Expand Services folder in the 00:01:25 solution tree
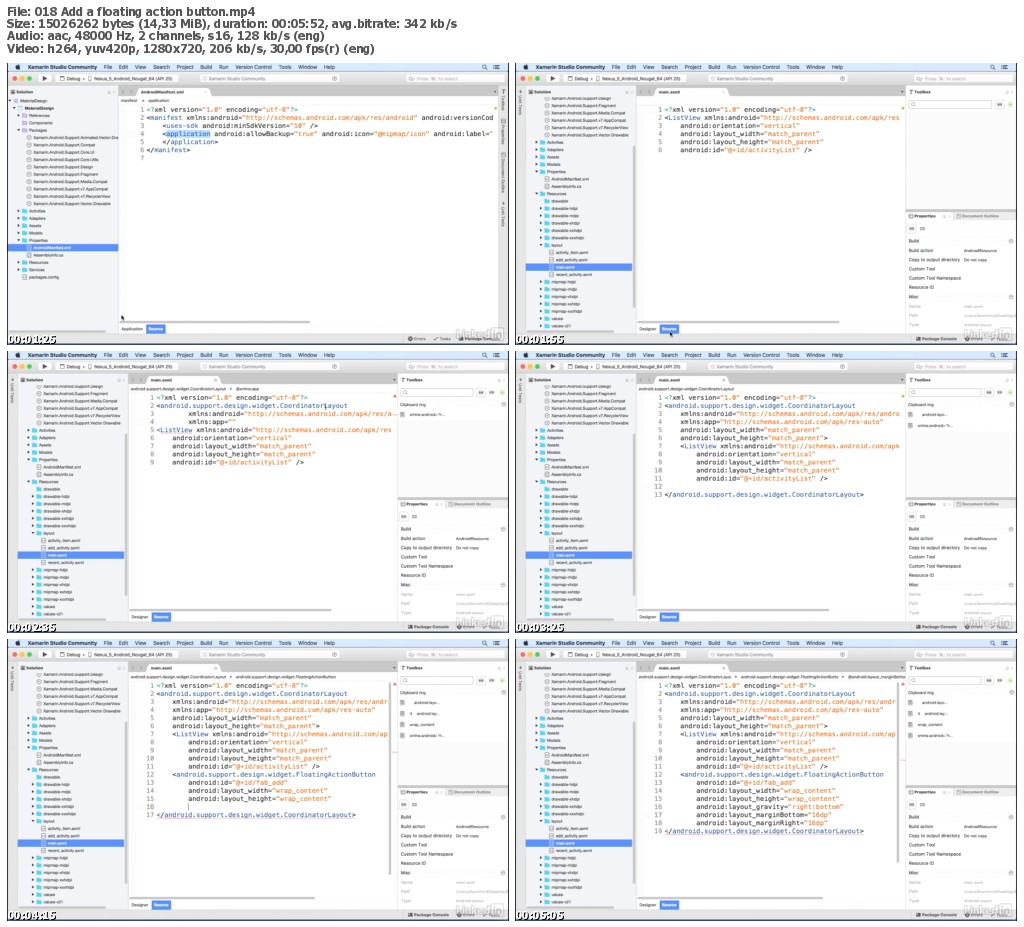This screenshot has height=927, width=1024. pos(19,269)
